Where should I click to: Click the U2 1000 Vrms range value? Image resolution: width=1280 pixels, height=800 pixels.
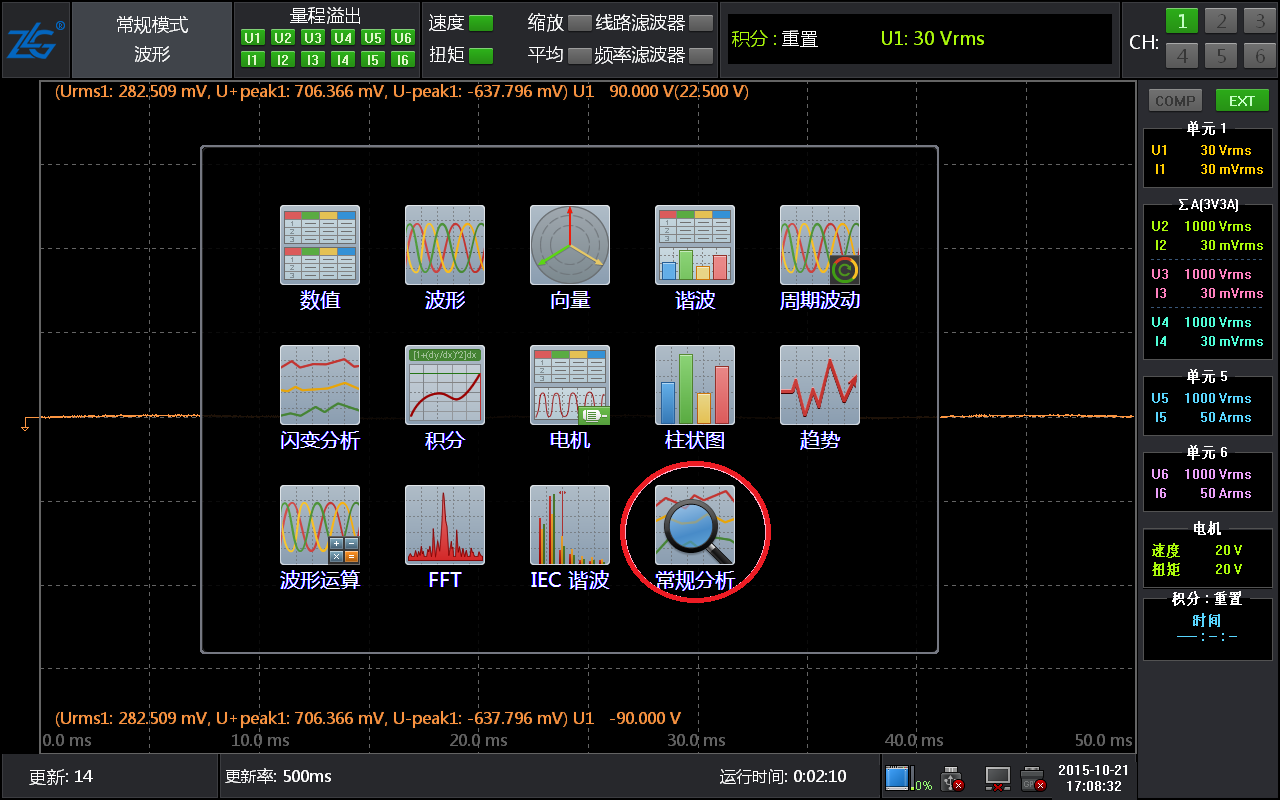pos(1218,226)
